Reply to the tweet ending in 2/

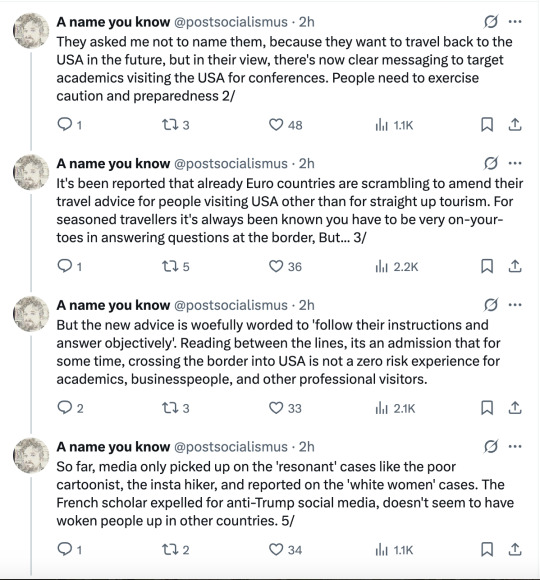[69, 125]
